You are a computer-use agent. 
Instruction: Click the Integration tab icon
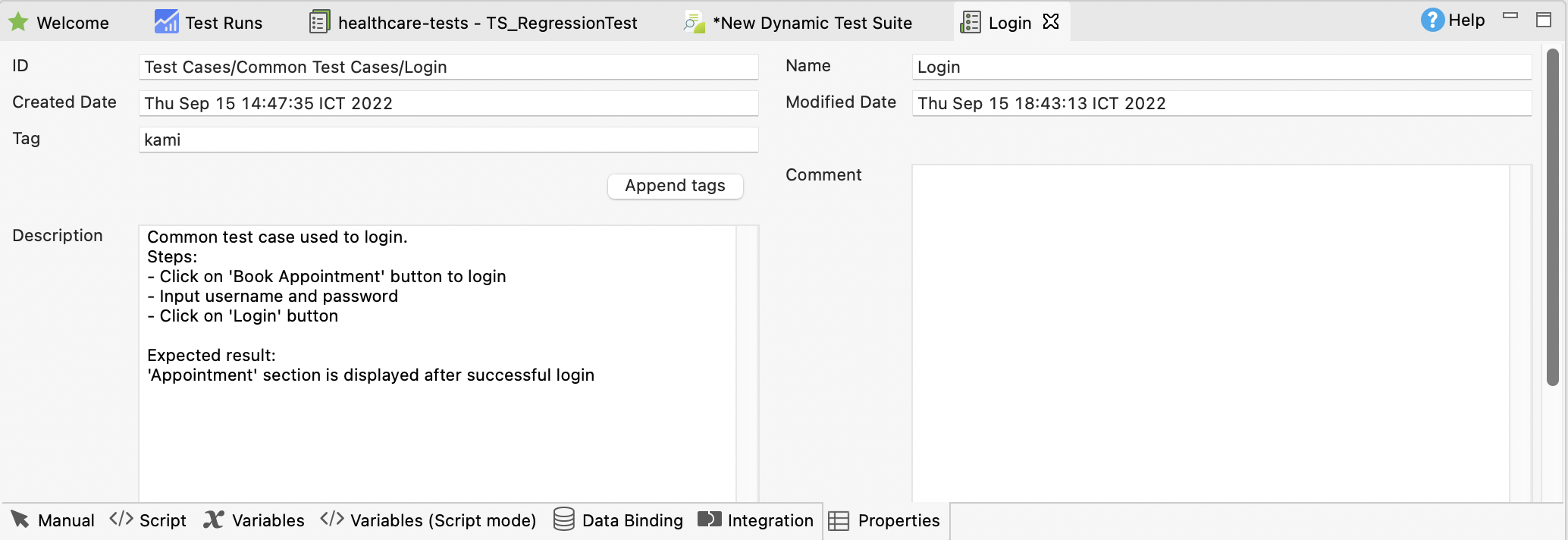(x=710, y=520)
